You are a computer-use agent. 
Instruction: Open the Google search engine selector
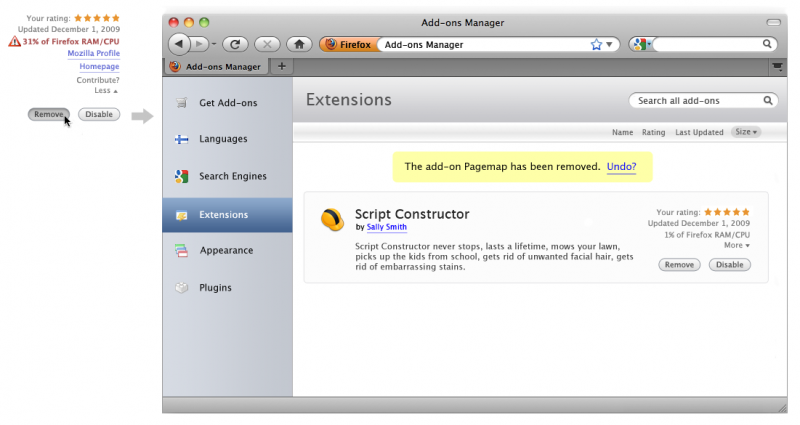click(x=642, y=44)
